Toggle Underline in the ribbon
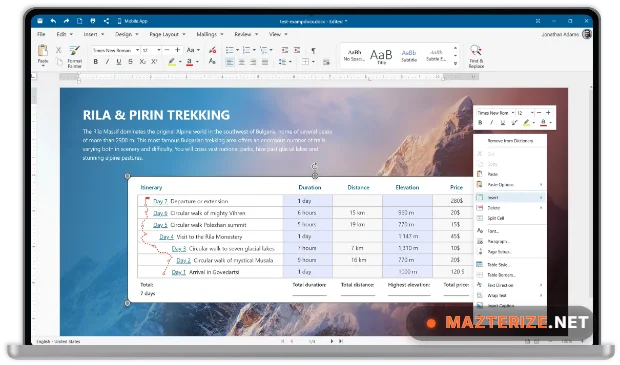 pyautogui.click(x=119, y=62)
